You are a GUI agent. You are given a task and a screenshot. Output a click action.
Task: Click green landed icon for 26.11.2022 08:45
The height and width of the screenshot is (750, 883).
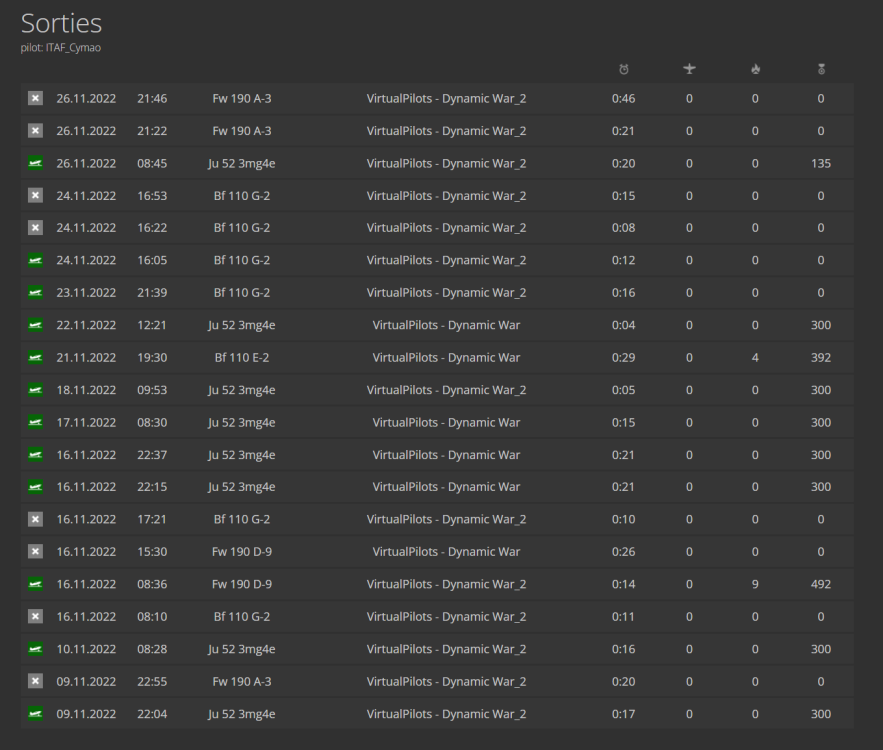pyautogui.click(x=35, y=163)
